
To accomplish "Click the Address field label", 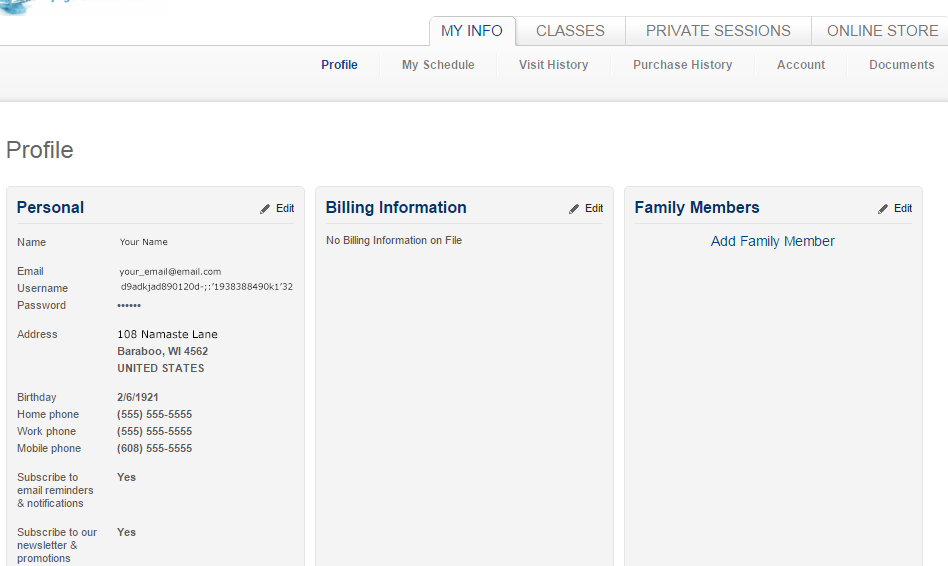I will [37, 334].
